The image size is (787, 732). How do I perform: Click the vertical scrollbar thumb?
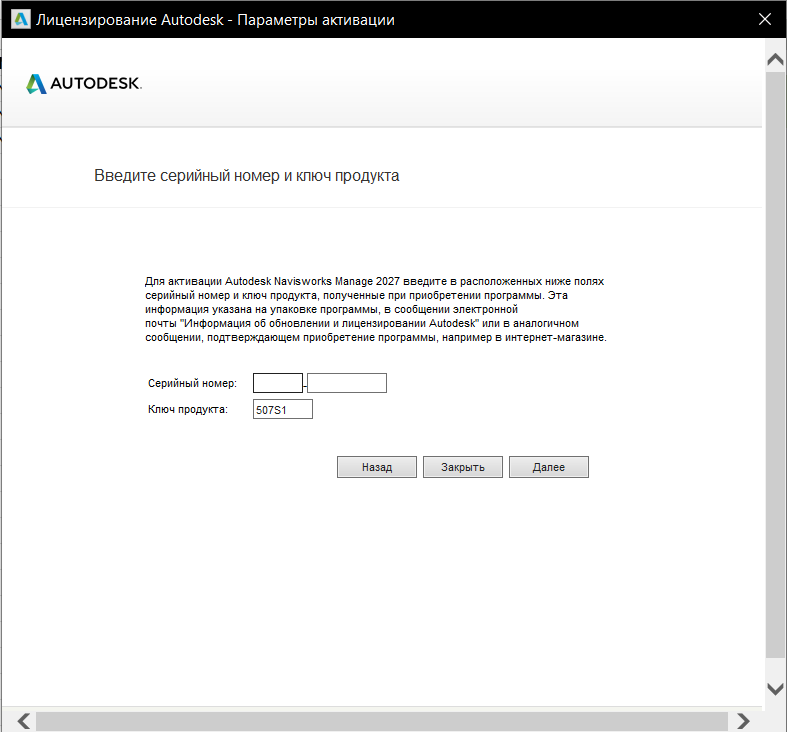(x=775, y=364)
